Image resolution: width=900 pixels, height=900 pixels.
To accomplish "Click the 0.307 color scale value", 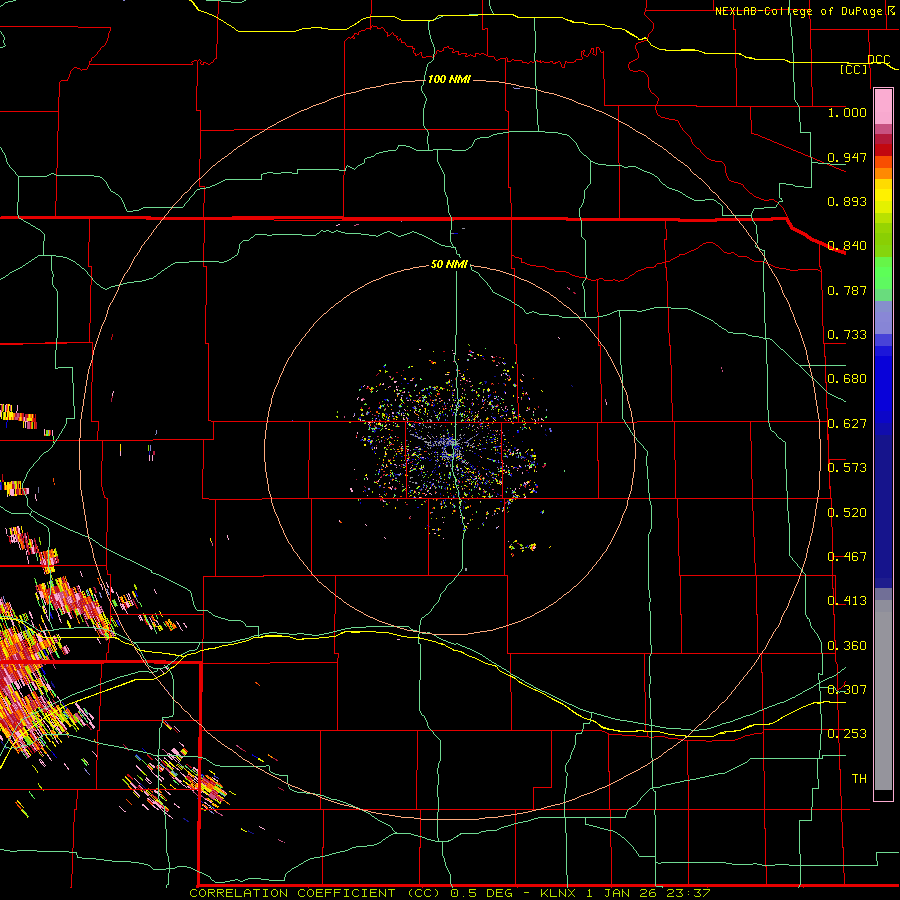I will [847, 690].
